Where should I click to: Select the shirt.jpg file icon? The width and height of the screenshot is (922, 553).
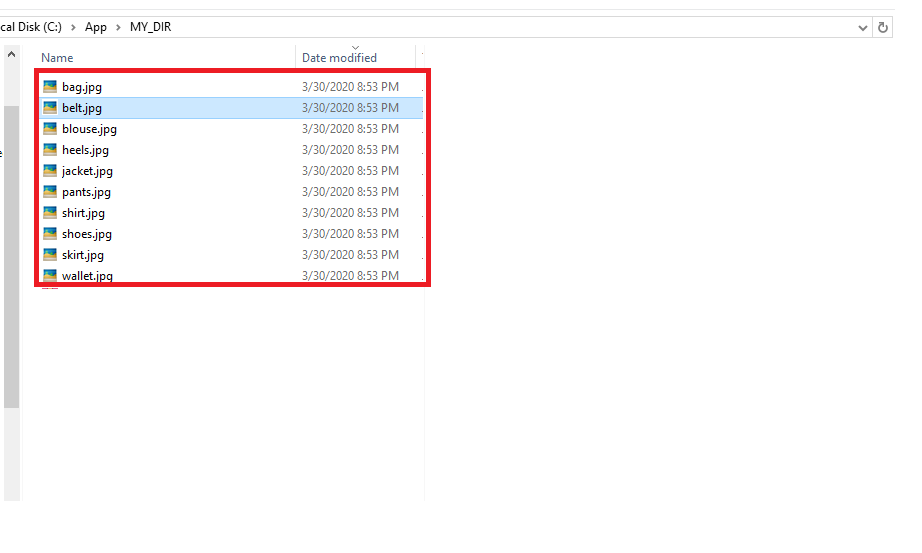point(50,213)
